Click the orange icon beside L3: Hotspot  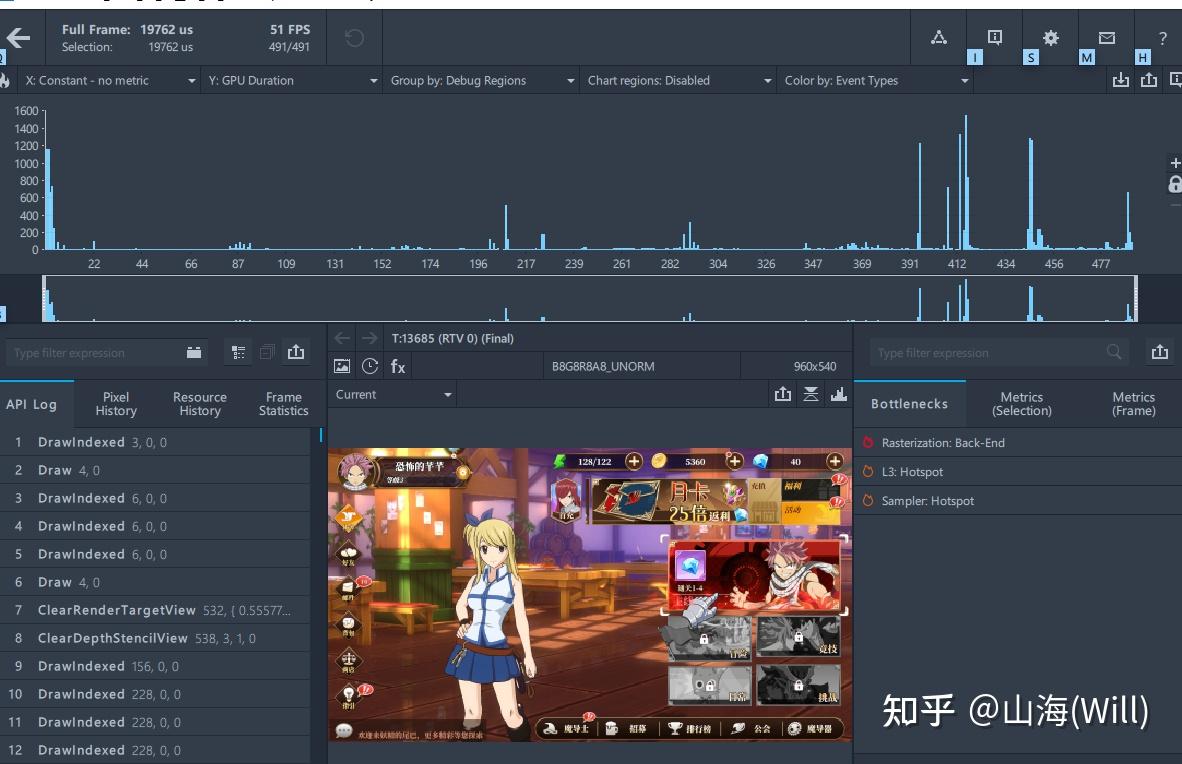tap(868, 471)
